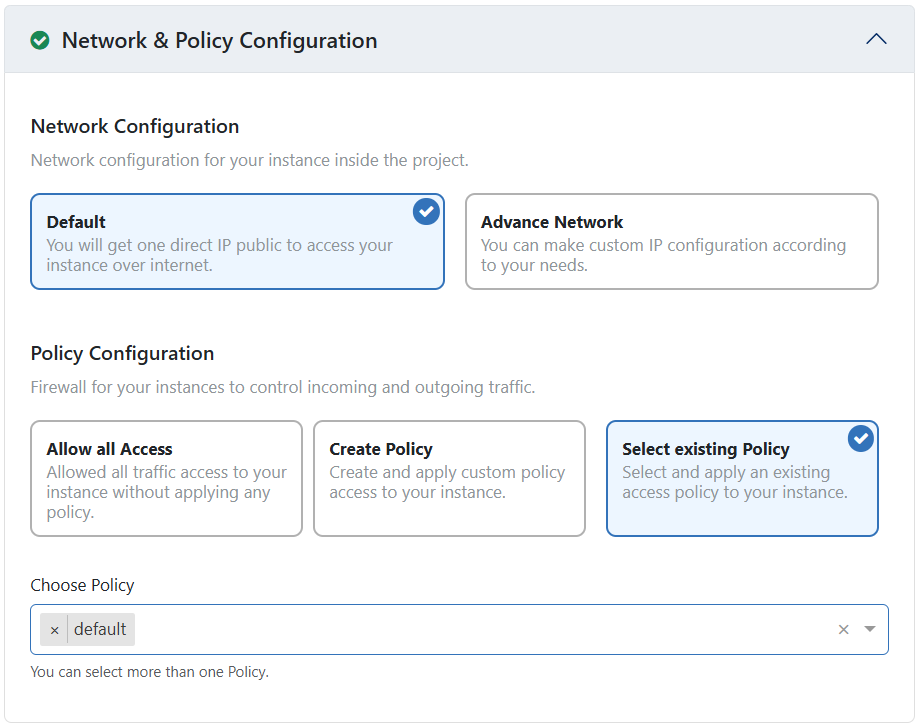Open the Choose Policy dropdown arrow
Image resolution: width=921 pixels, height=728 pixels.
coord(870,630)
